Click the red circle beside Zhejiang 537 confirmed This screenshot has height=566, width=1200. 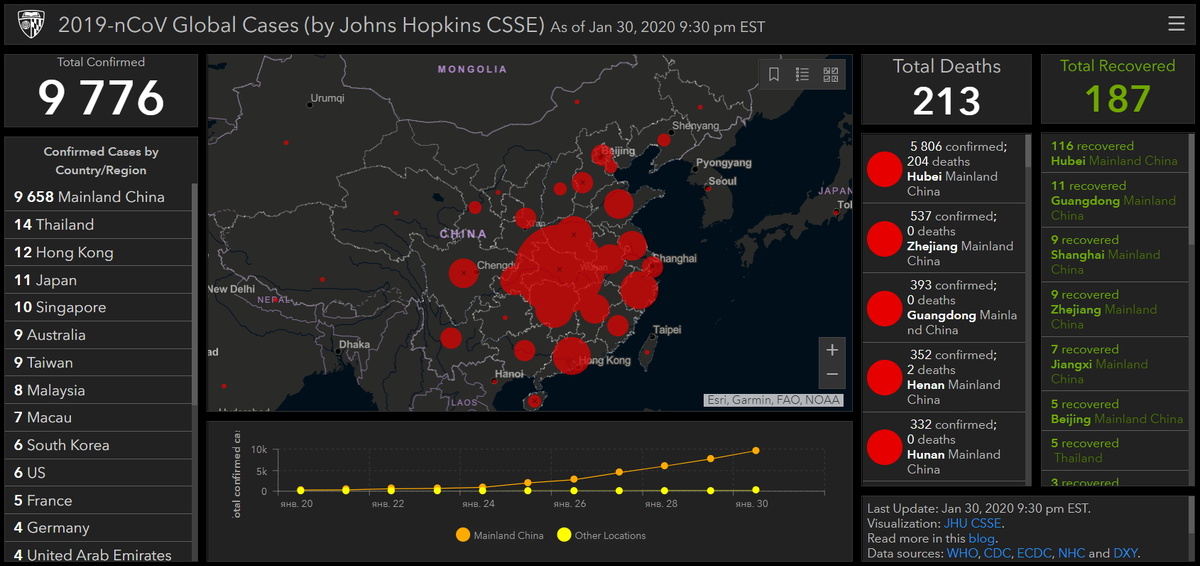pyautogui.click(x=884, y=239)
